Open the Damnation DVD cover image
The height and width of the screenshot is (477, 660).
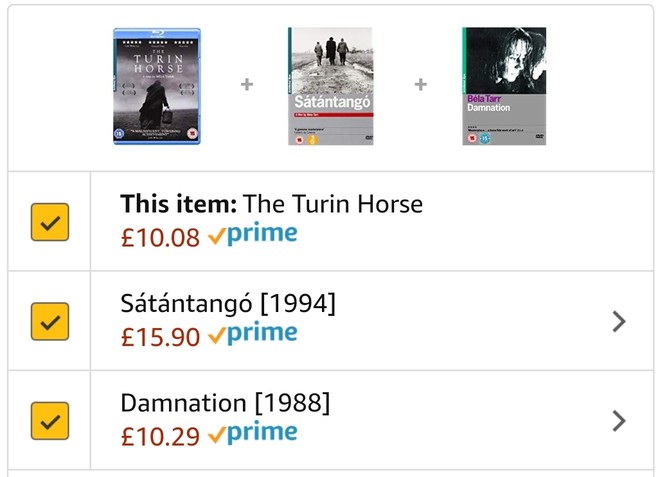504,87
